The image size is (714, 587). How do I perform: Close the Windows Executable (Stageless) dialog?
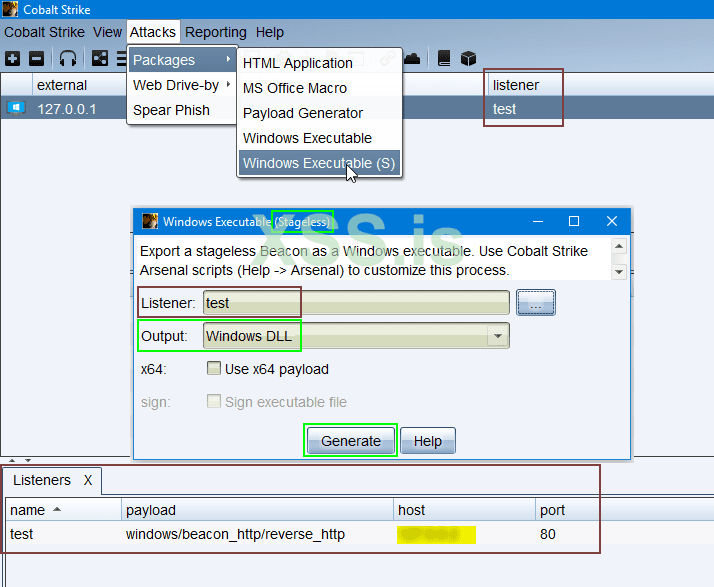click(612, 221)
